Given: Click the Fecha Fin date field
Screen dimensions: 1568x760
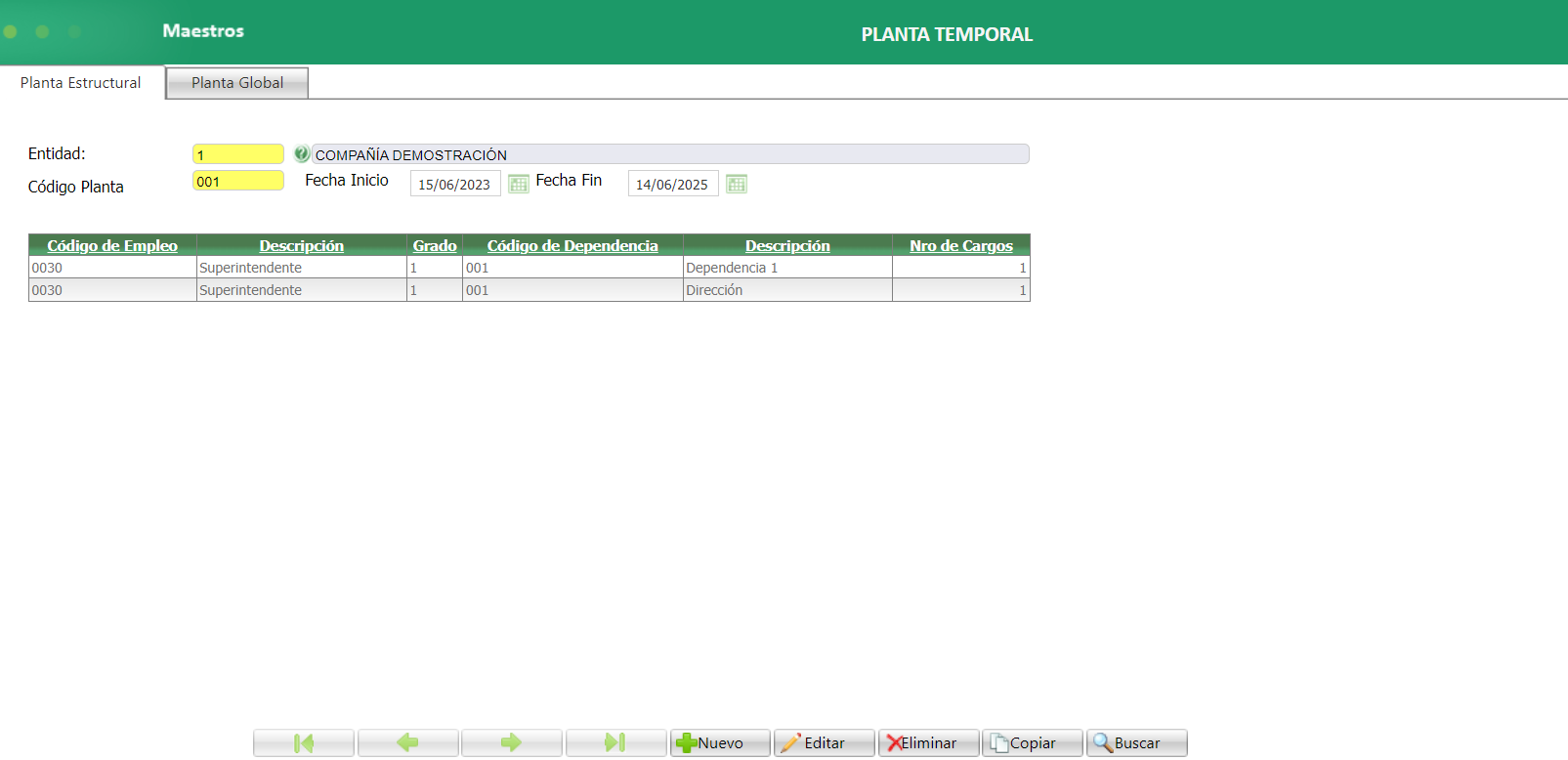Looking at the screenshot, I should pyautogui.click(x=673, y=184).
